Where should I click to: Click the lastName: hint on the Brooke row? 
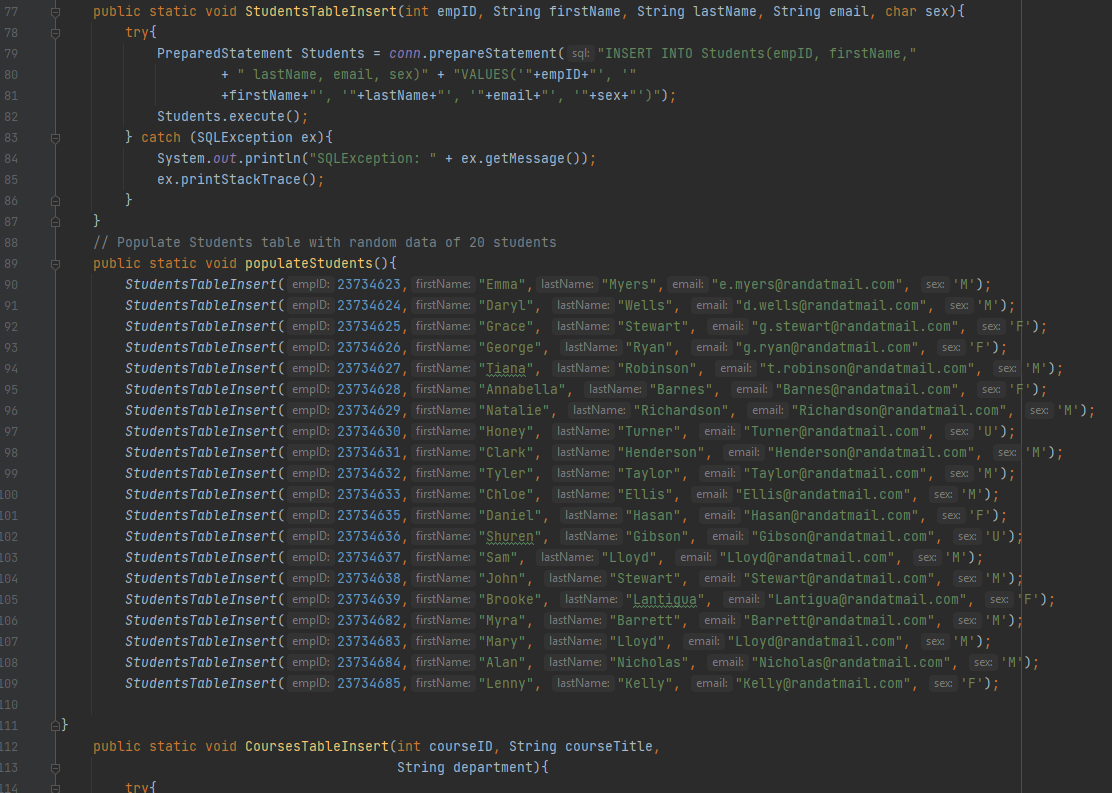(x=591, y=599)
